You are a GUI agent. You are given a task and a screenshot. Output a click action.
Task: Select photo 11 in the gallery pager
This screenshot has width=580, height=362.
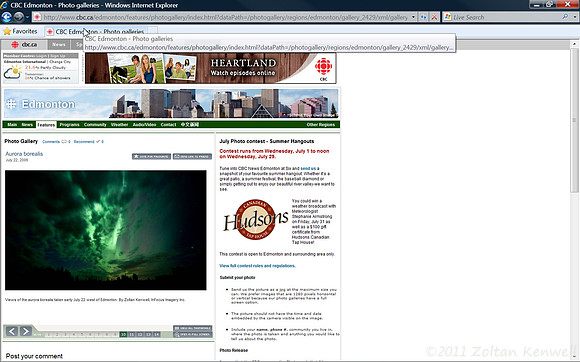pos(131,334)
